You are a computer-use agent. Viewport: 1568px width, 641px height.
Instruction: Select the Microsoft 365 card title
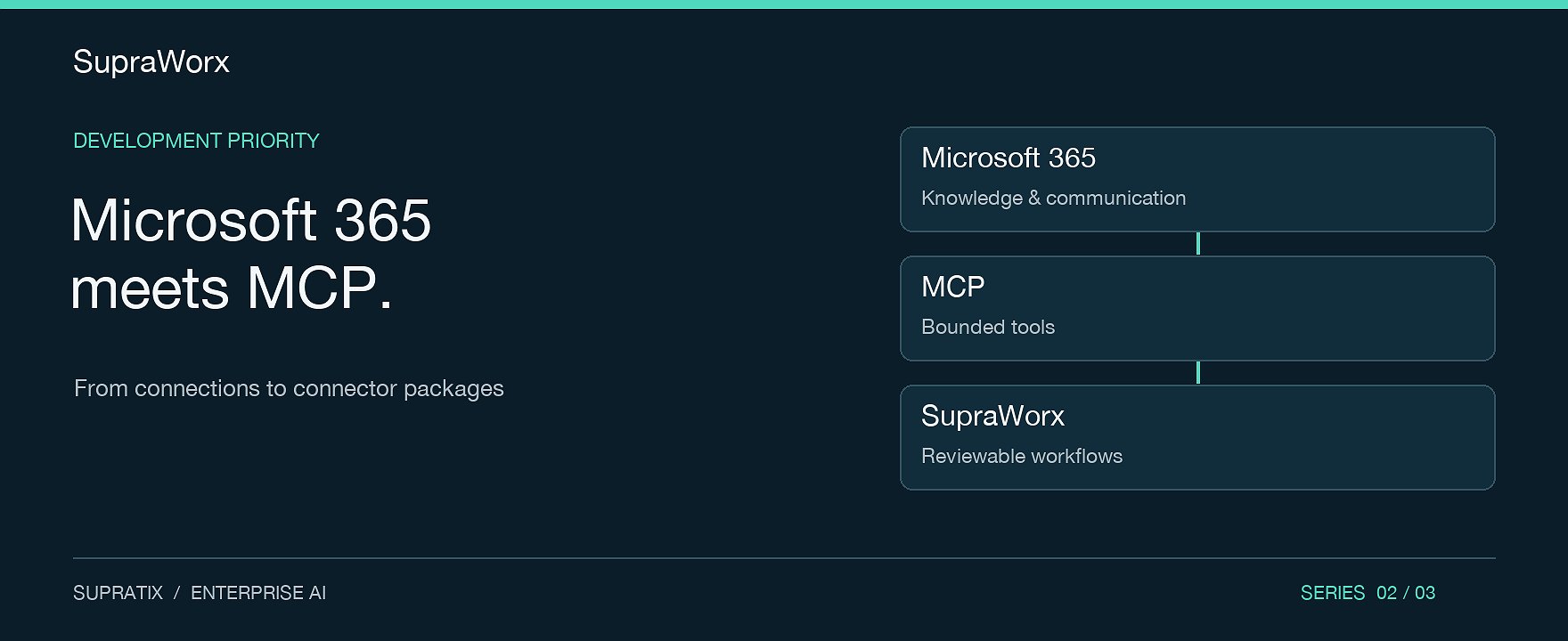point(1009,158)
